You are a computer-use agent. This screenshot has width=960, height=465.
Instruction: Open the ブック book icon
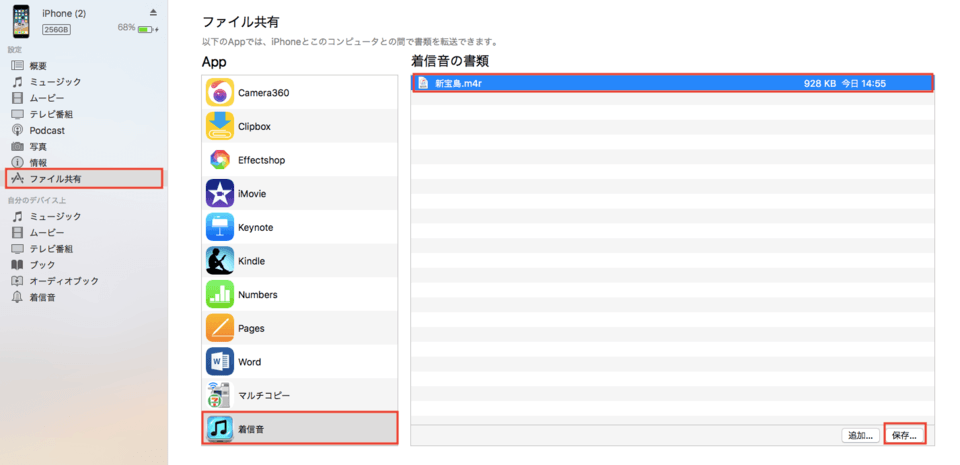(18, 265)
